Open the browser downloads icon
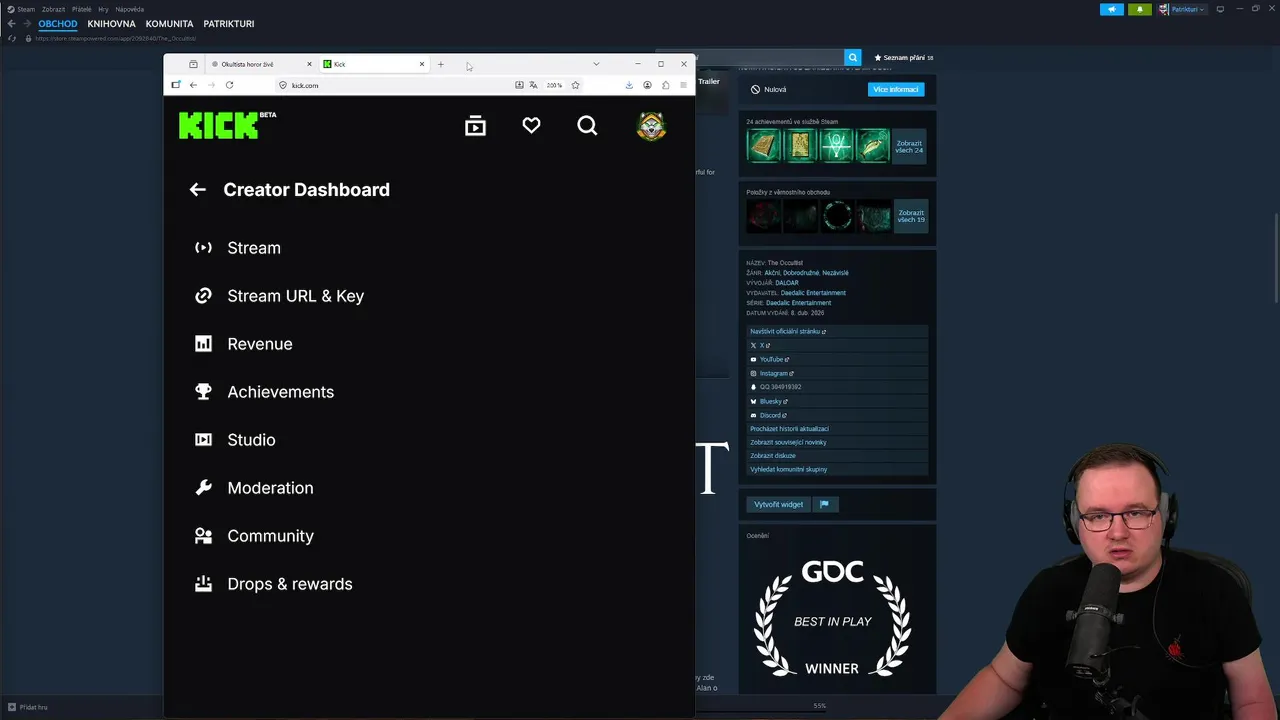This screenshot has width=1280, height=720. click(629, 85)
